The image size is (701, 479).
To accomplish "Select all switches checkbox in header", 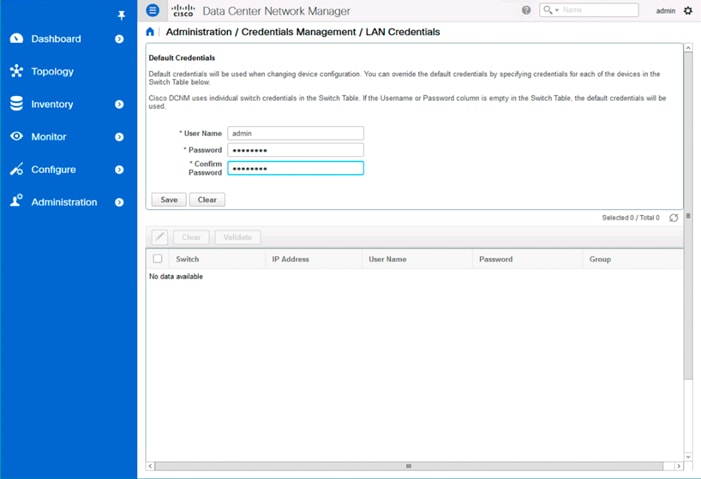I will coord(157,259).
